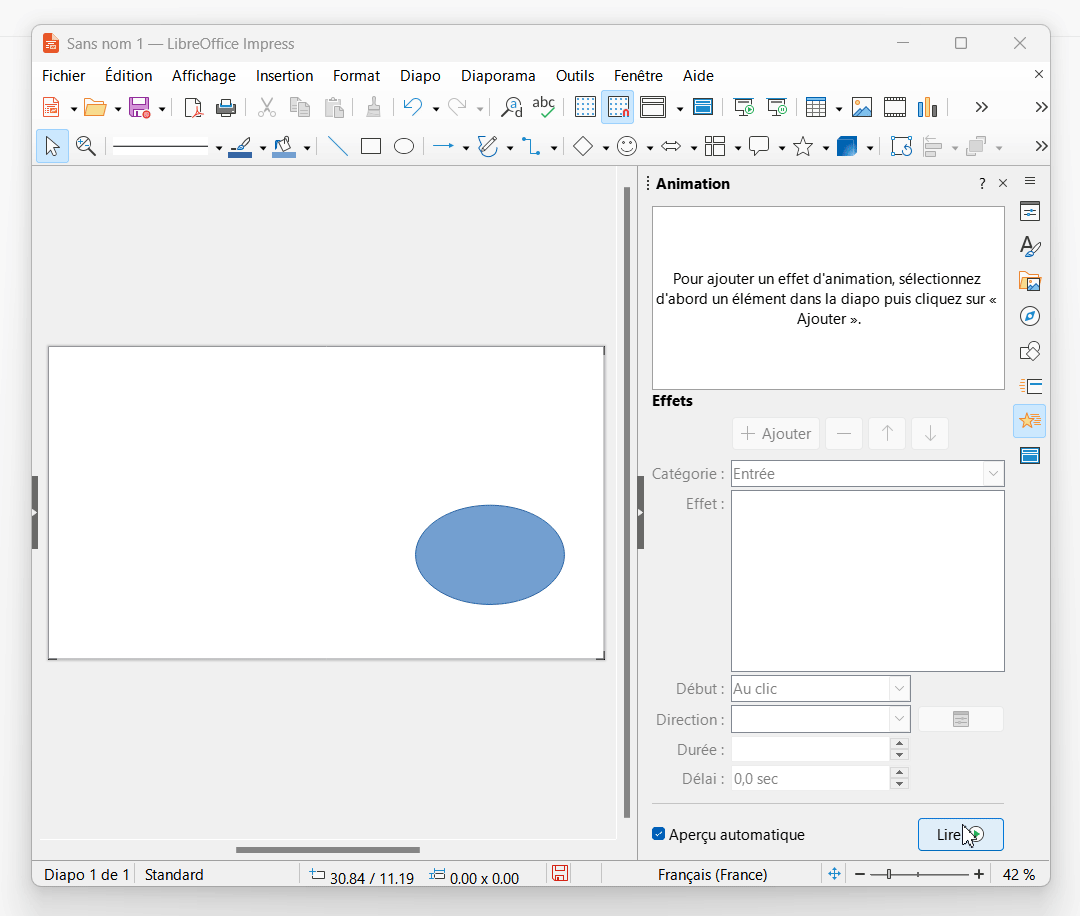The image size is (1080, 916).
Task: Select the Line drawing tool
Action: (x=338, y=146)
